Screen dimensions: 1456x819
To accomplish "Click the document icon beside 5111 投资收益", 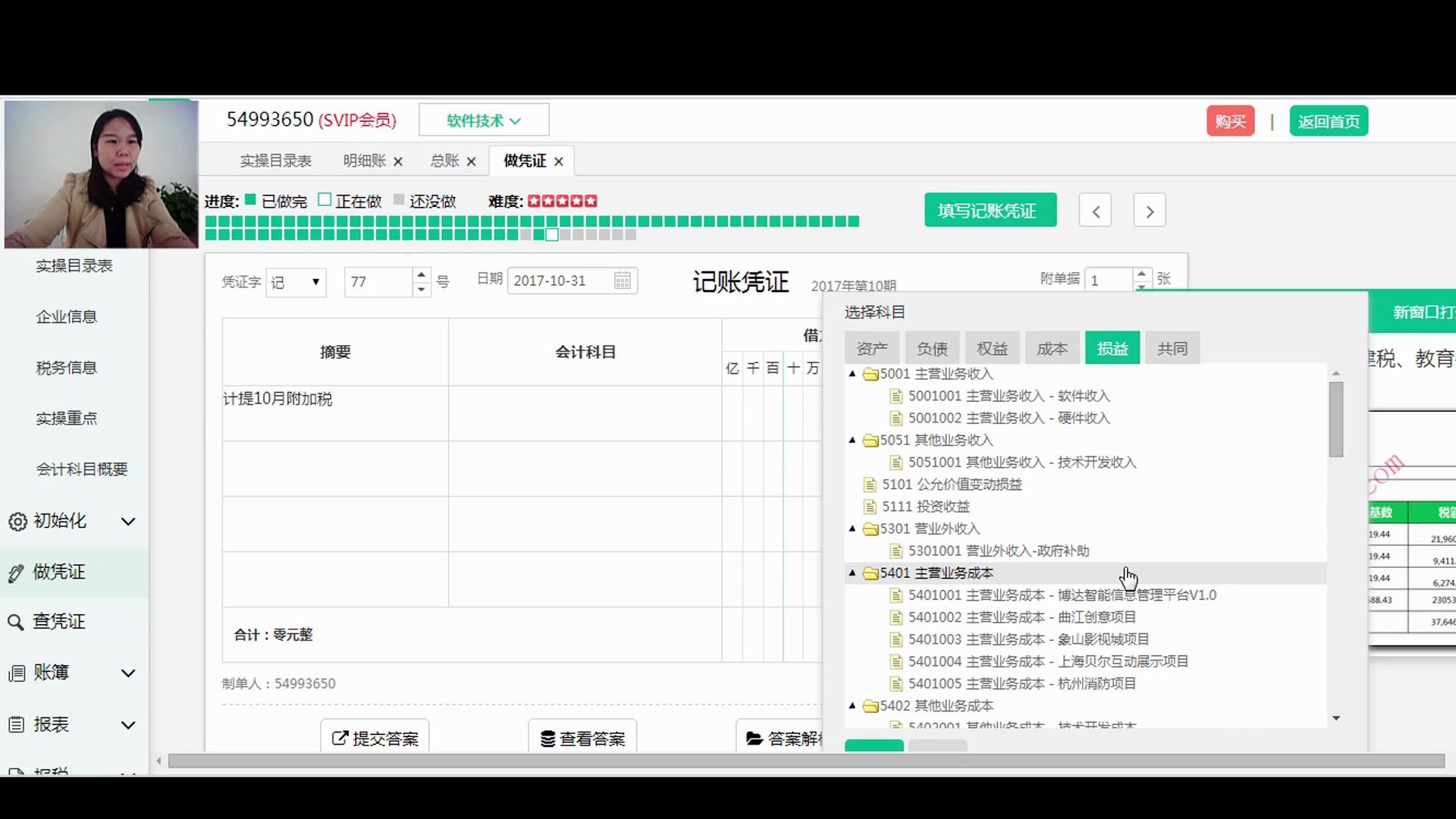I will pyautogui.click(x=869, y=507).
